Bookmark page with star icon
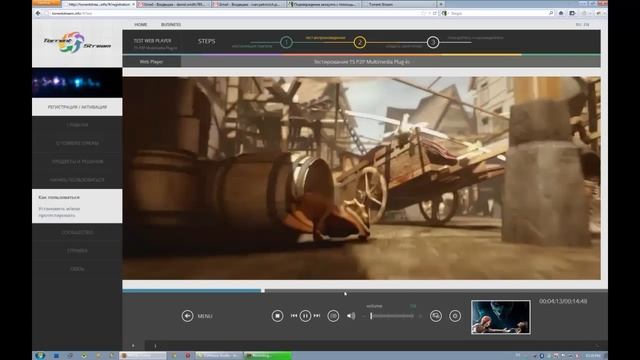 423,13
